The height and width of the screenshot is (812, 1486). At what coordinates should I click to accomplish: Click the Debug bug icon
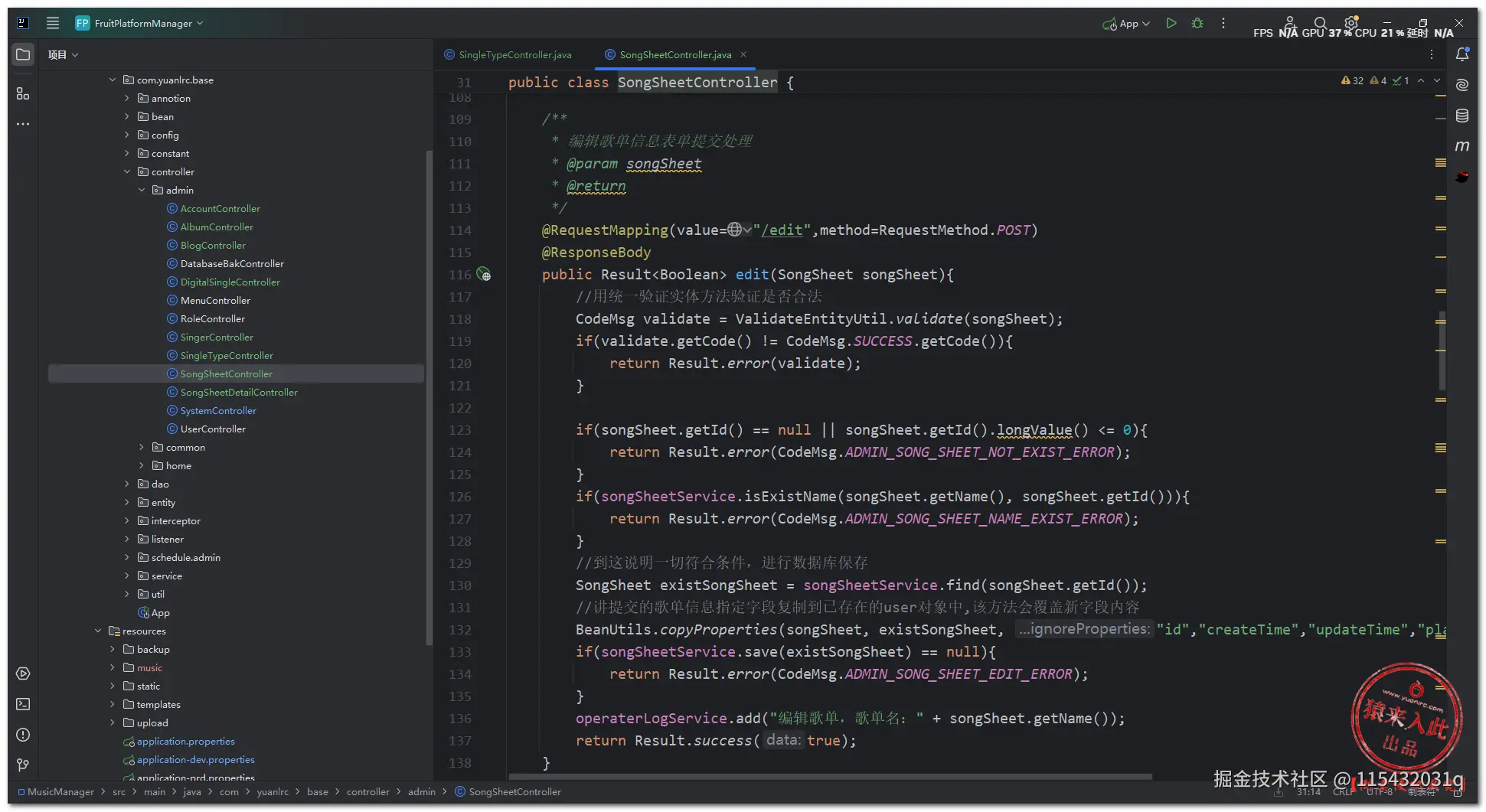coord(1197,24)
